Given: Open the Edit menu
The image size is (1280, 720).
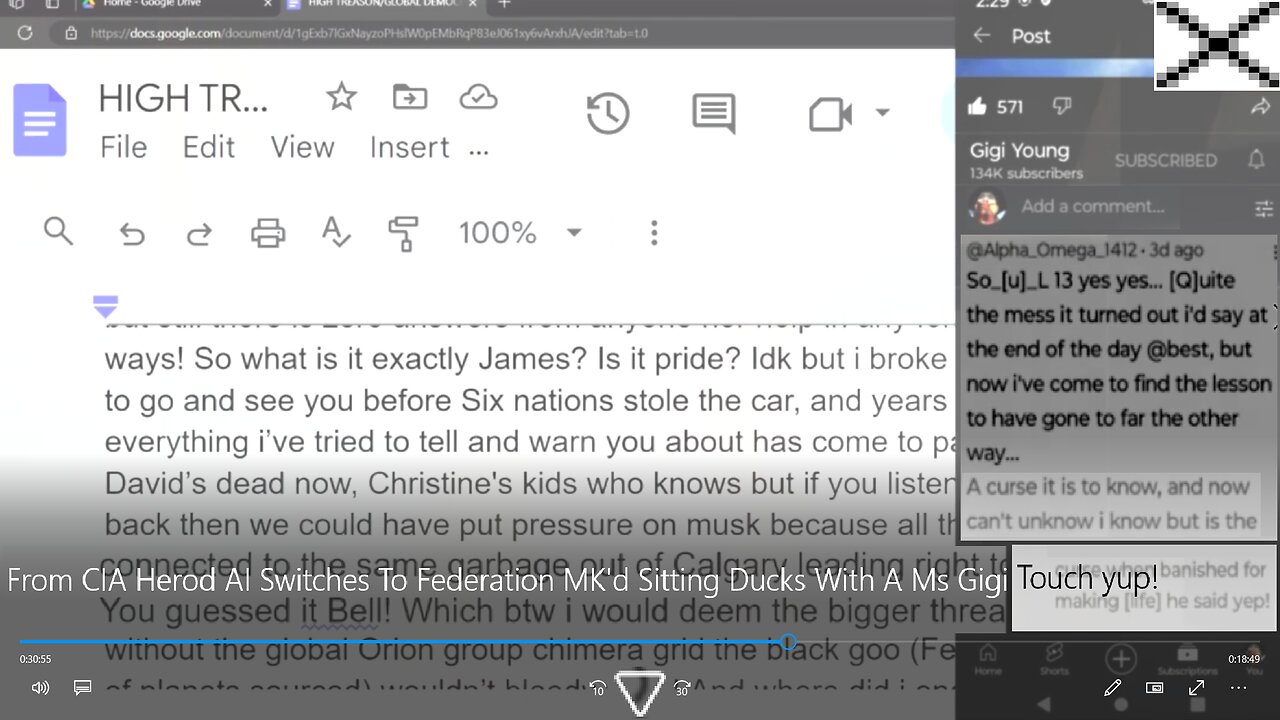Looking at the screenshot, I should pos(208,147).
